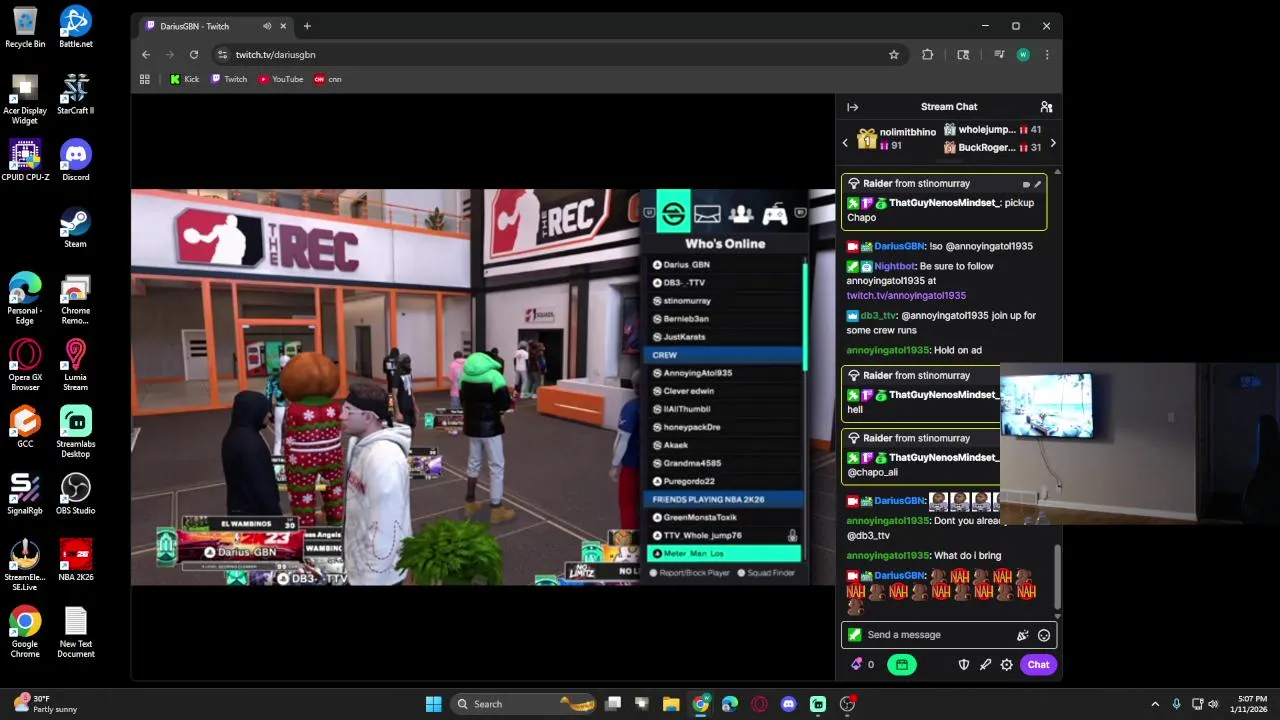
Task: Show previous gift leaderboard entries
Action: pyautogui.click(x=845, y=143)
